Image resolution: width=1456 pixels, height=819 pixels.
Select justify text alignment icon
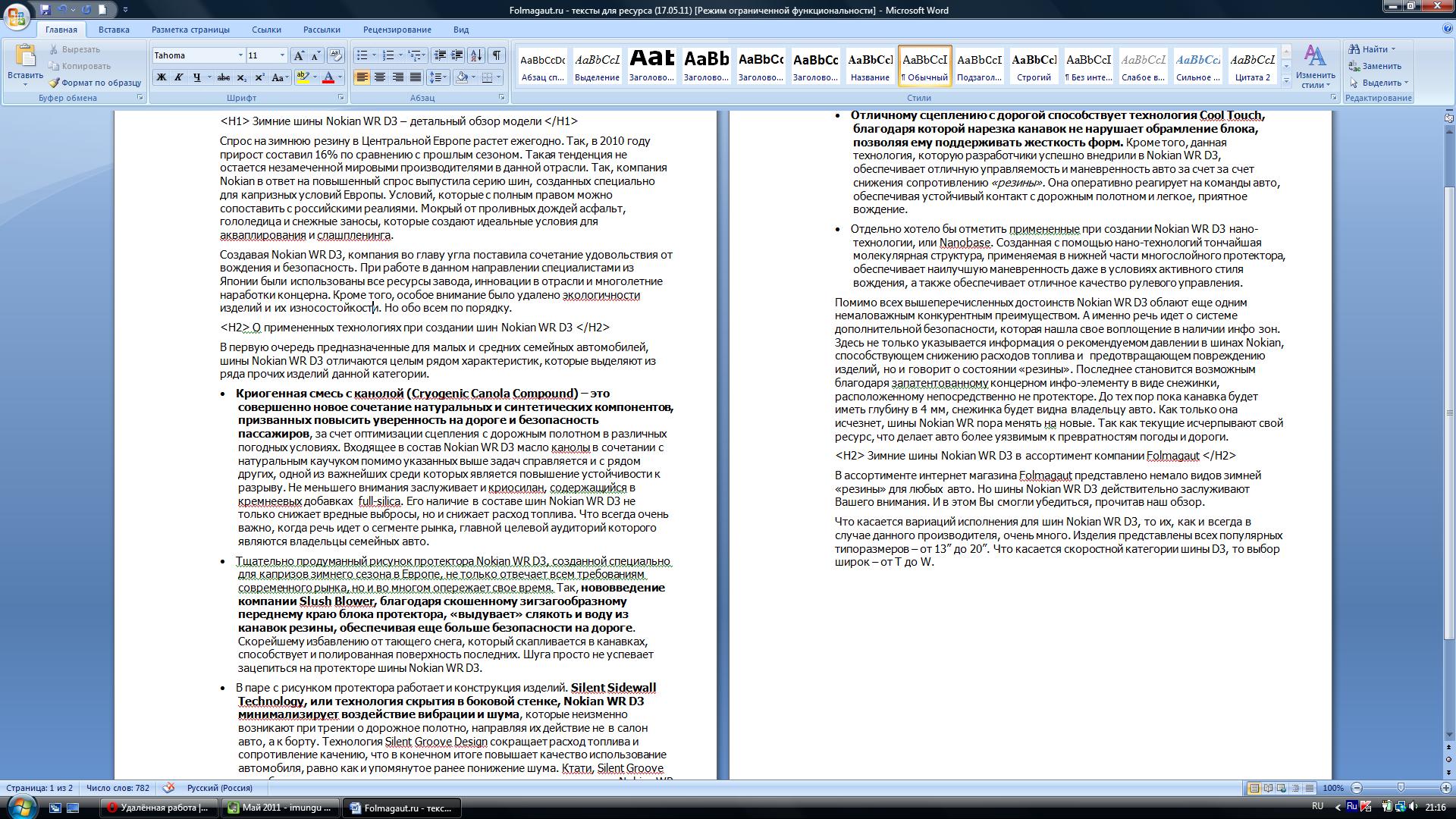point(416,77)
